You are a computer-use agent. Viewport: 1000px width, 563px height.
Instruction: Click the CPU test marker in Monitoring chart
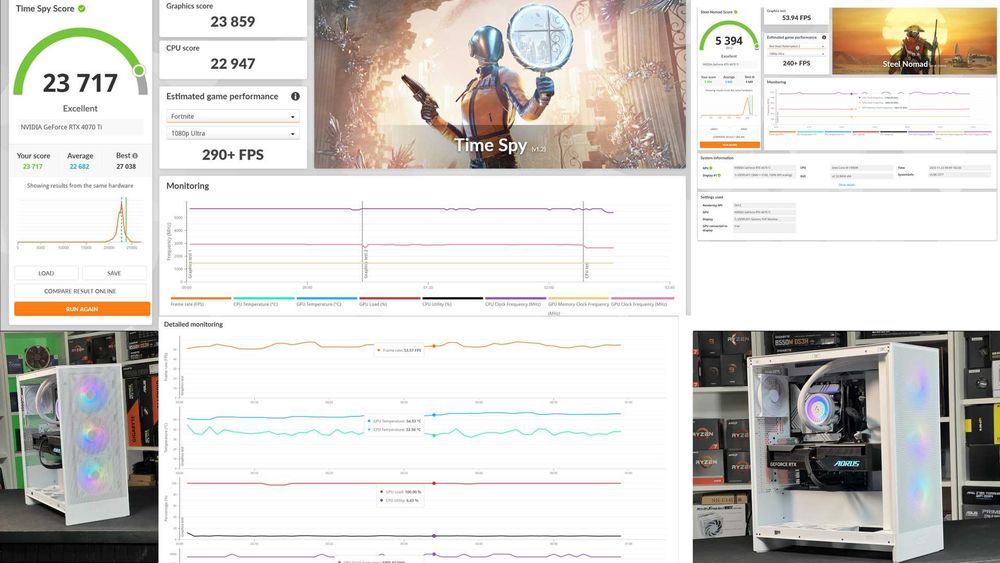pos(586,270)
